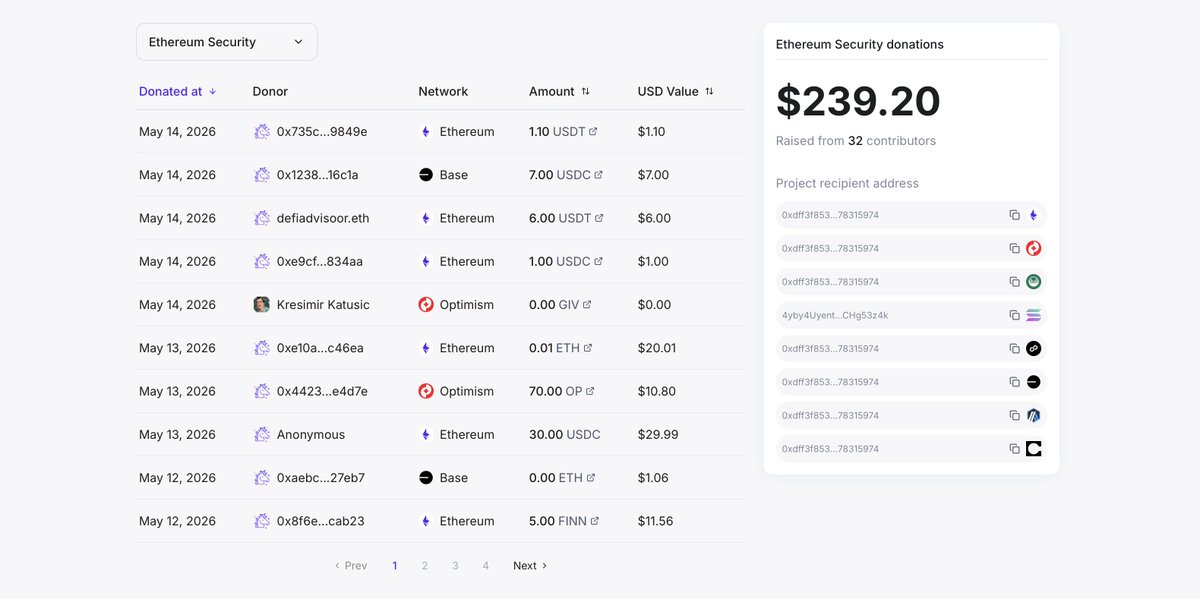Open avatar of the Anonymous donor

click(262, 435)
